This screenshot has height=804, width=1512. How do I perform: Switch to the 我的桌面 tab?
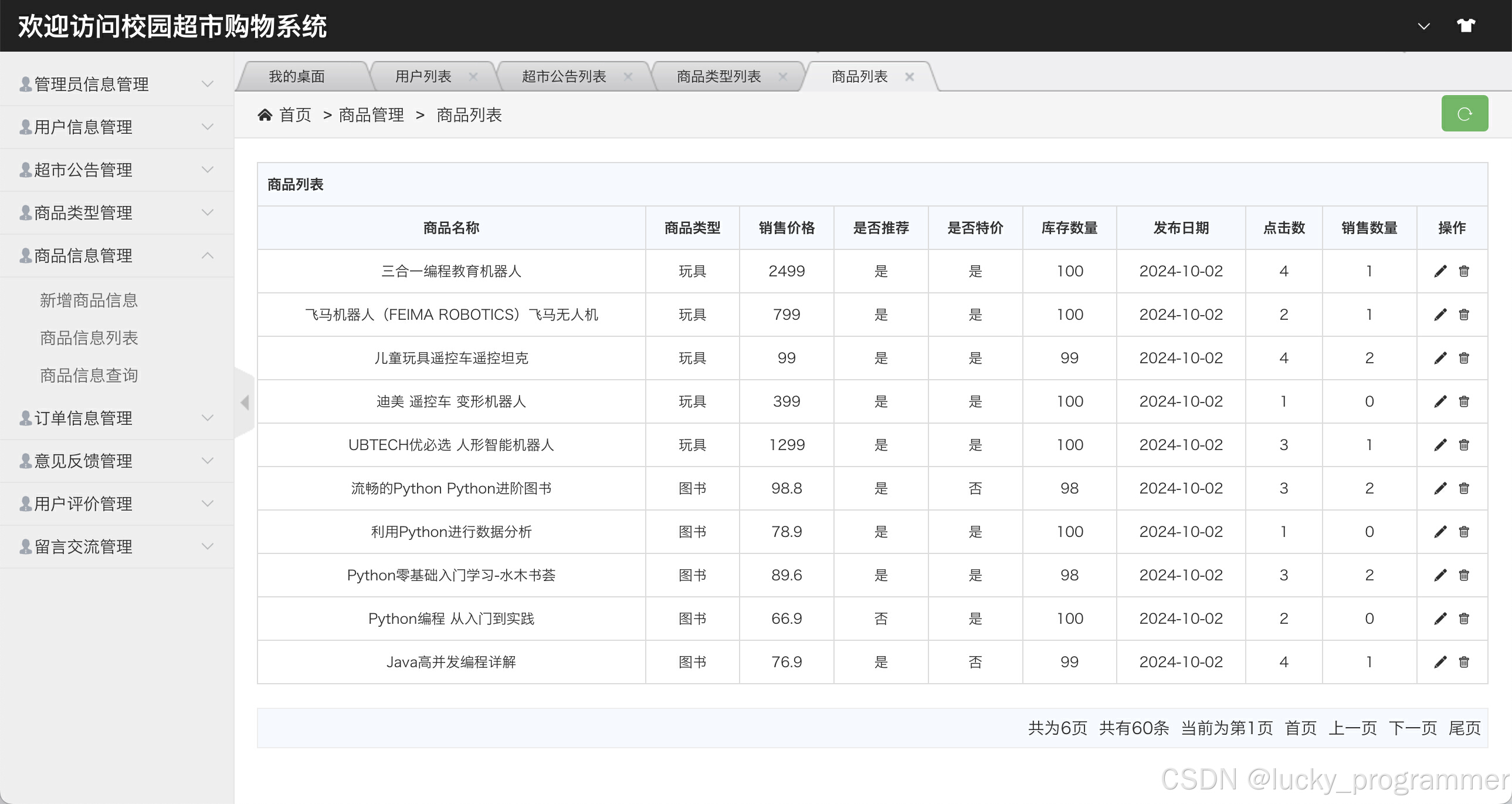(296, 77)
